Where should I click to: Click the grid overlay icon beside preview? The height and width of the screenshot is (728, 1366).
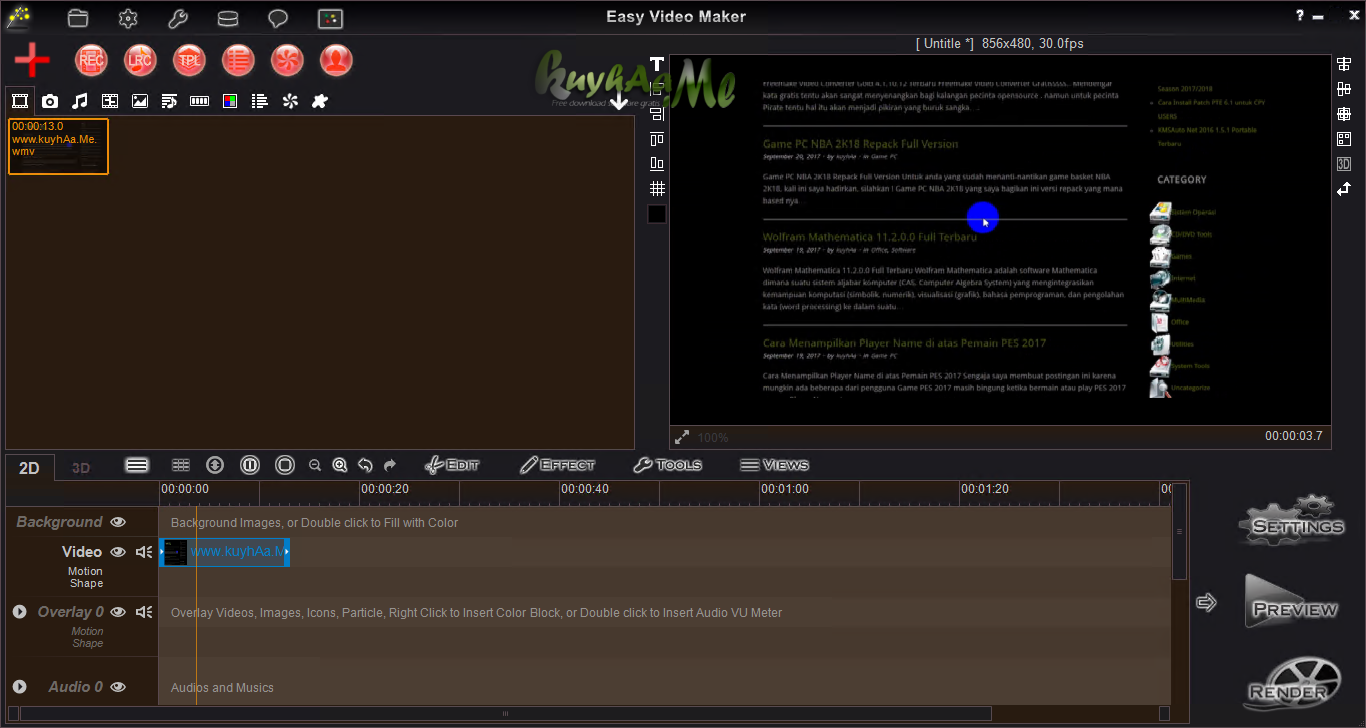pos(657,188)
